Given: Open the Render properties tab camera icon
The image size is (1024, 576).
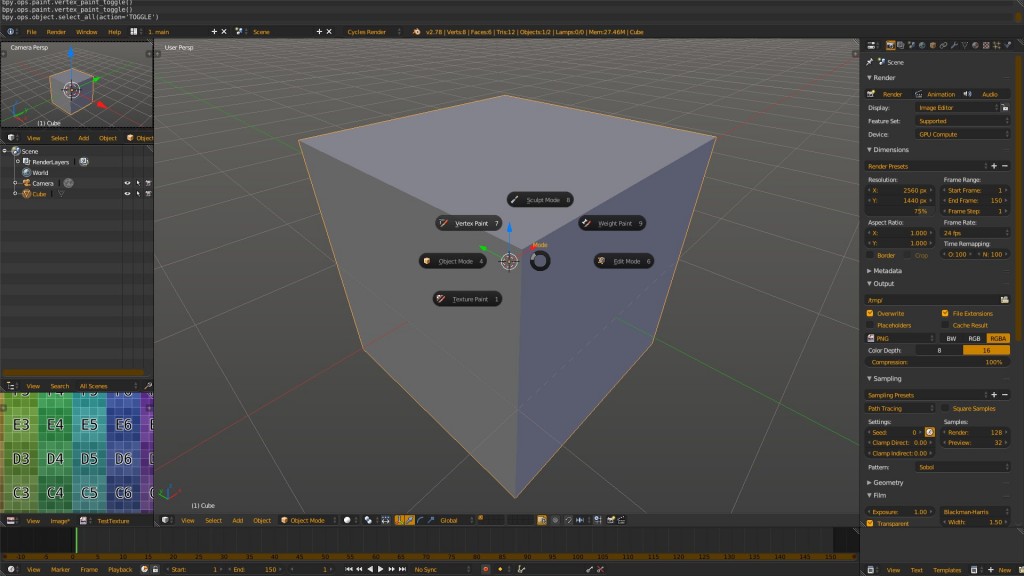Looking at the screenshot, I should pos(890,45).
